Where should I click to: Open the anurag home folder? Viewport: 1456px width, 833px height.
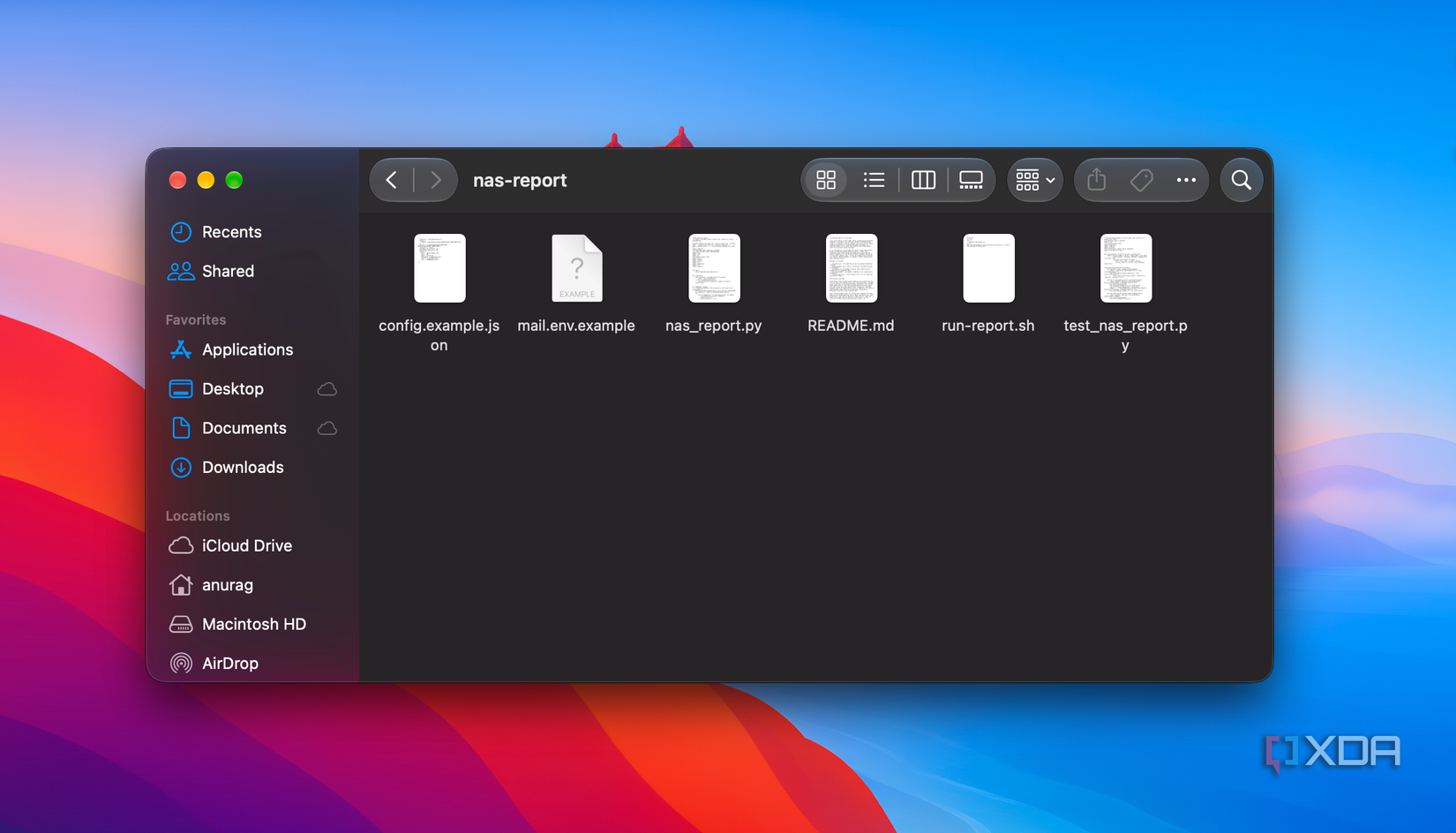point(228,585)
